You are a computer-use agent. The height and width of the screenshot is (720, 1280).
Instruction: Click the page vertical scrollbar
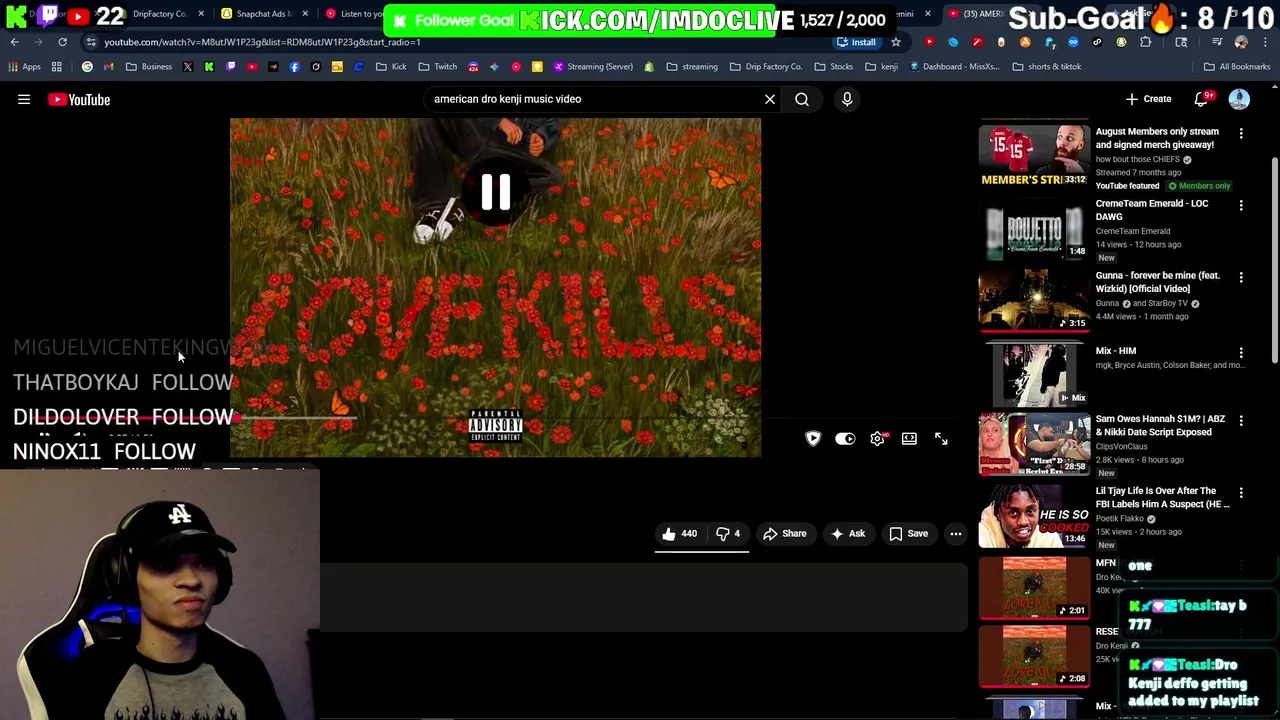(x=1274, y=260)
